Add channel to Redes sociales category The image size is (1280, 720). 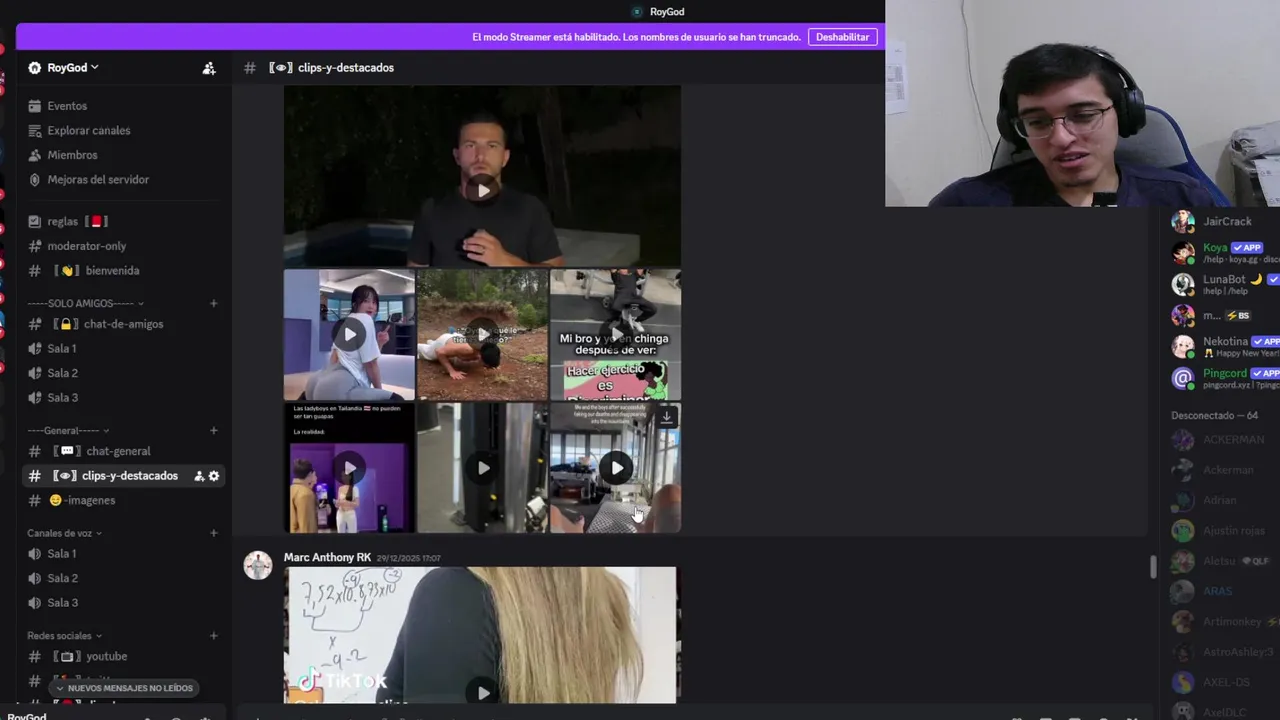213,636
